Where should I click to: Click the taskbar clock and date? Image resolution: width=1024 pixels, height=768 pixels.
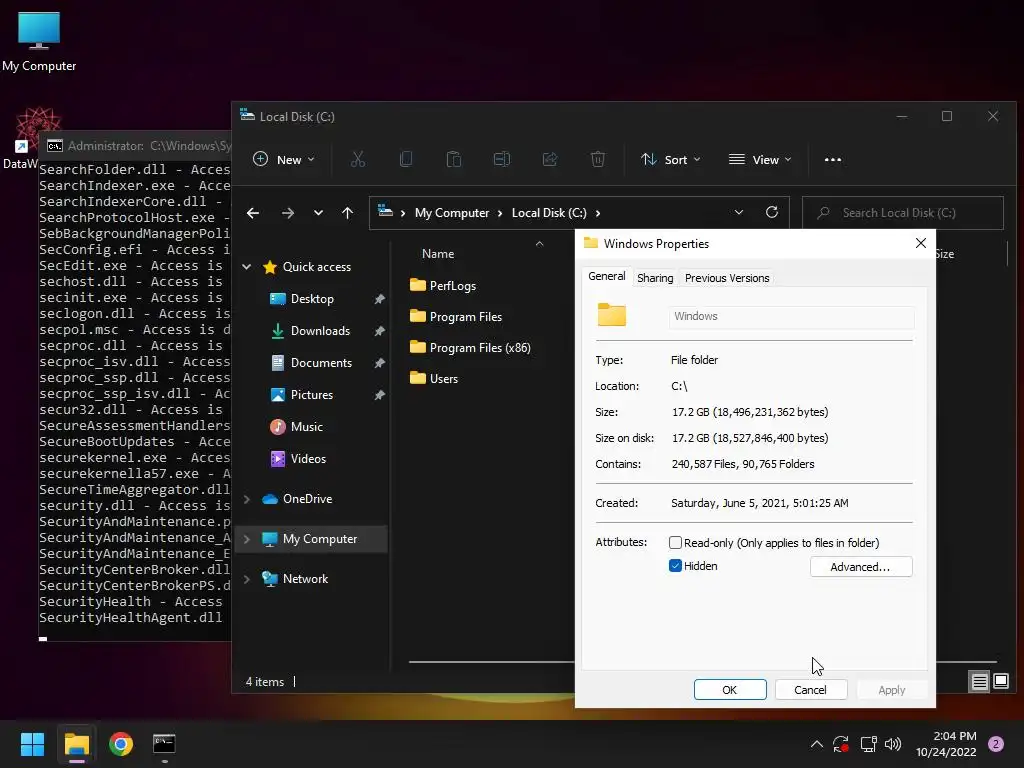click(946, 744)
